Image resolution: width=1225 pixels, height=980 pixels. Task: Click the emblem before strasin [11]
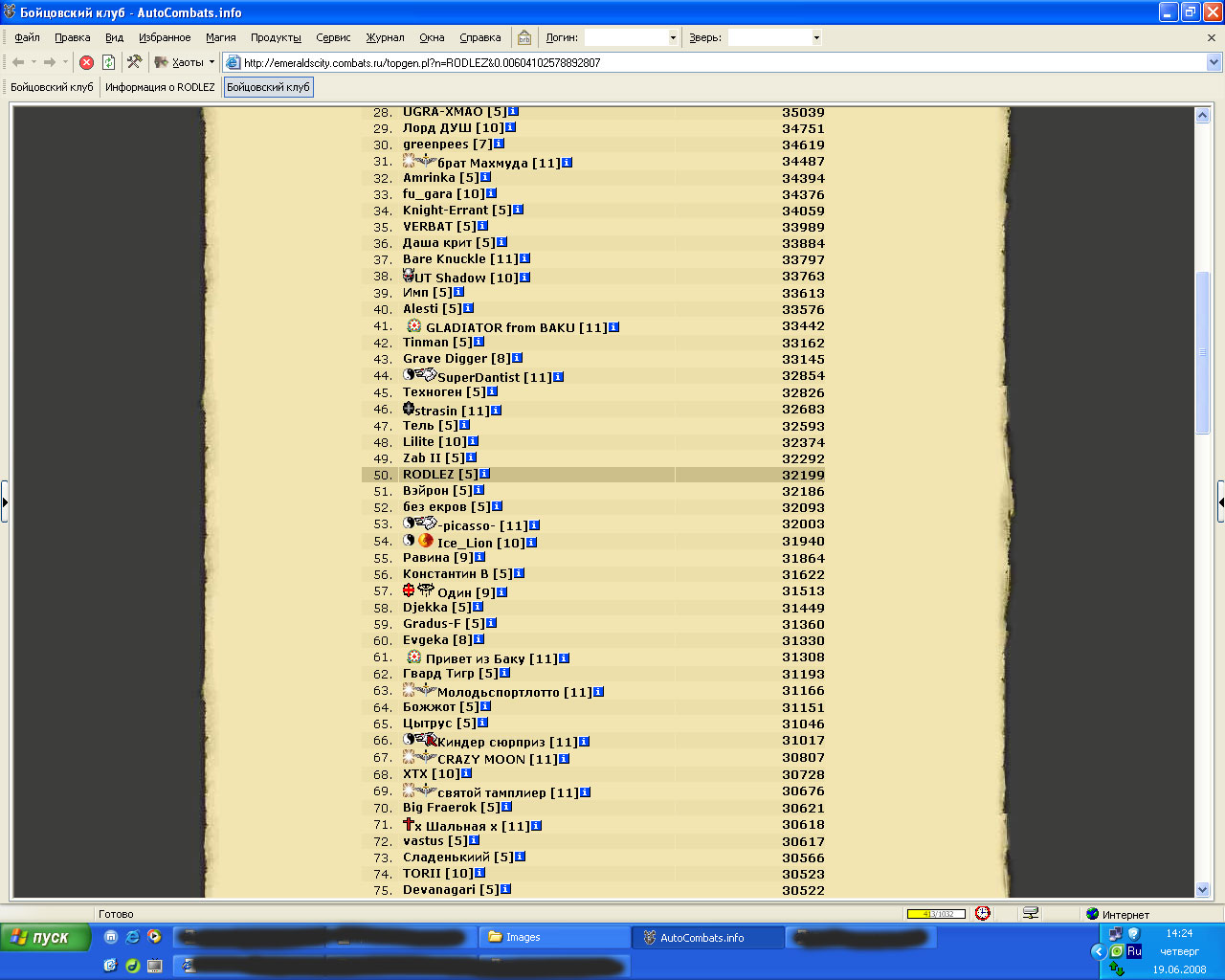409,409
